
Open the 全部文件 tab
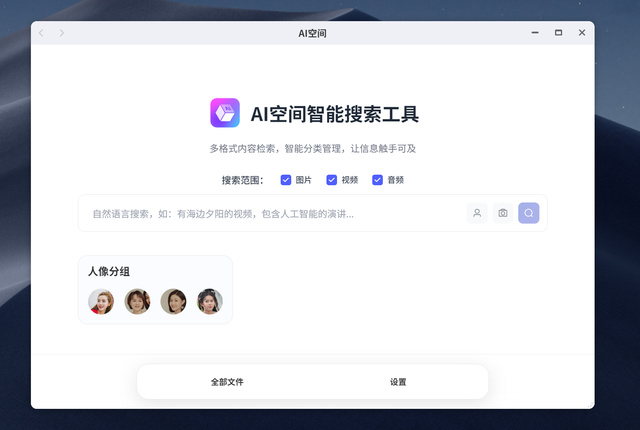[x=227, y=382]
